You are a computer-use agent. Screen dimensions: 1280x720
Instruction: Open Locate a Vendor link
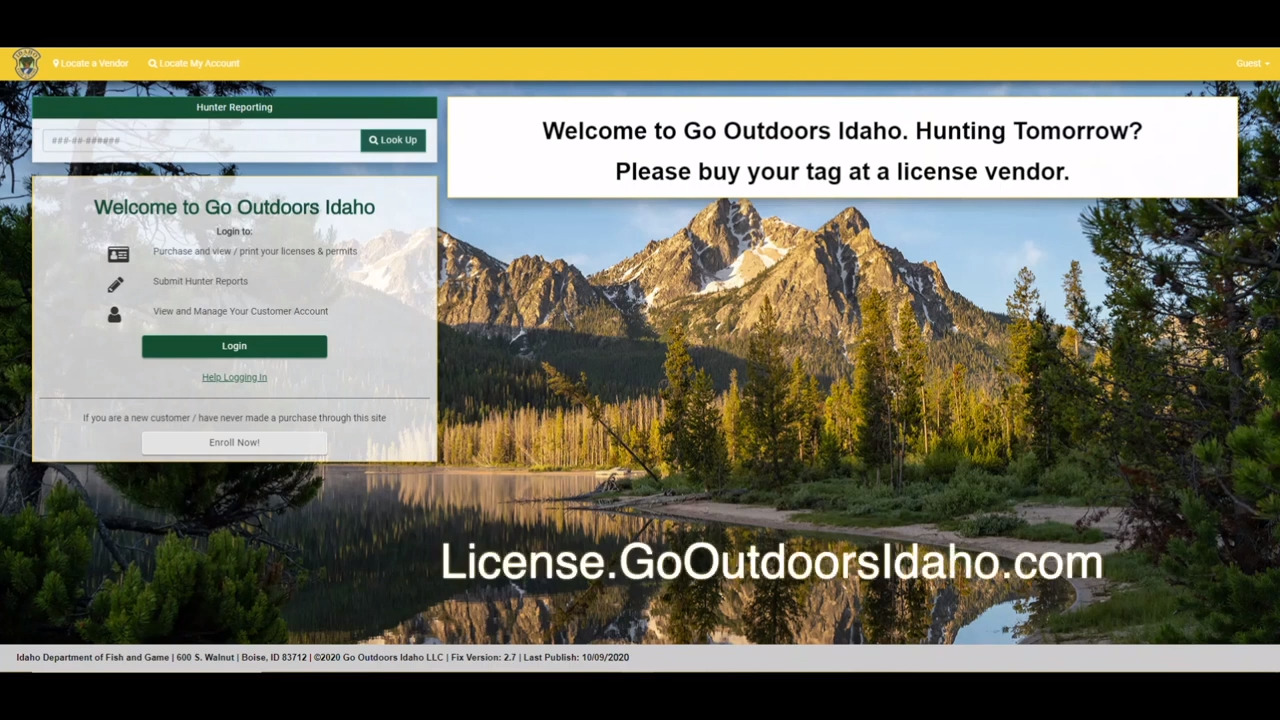tap(90, 63)
